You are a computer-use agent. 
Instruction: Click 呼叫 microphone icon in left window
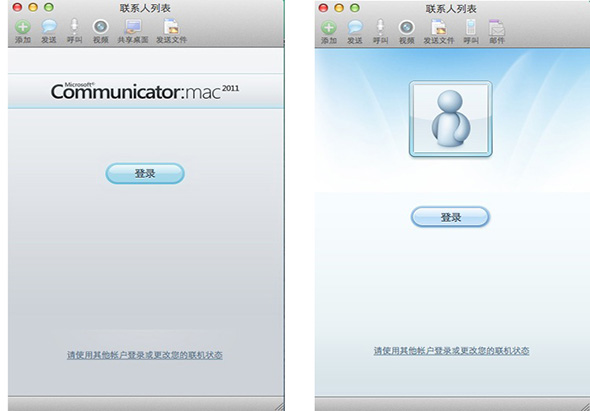coord(75,31)
